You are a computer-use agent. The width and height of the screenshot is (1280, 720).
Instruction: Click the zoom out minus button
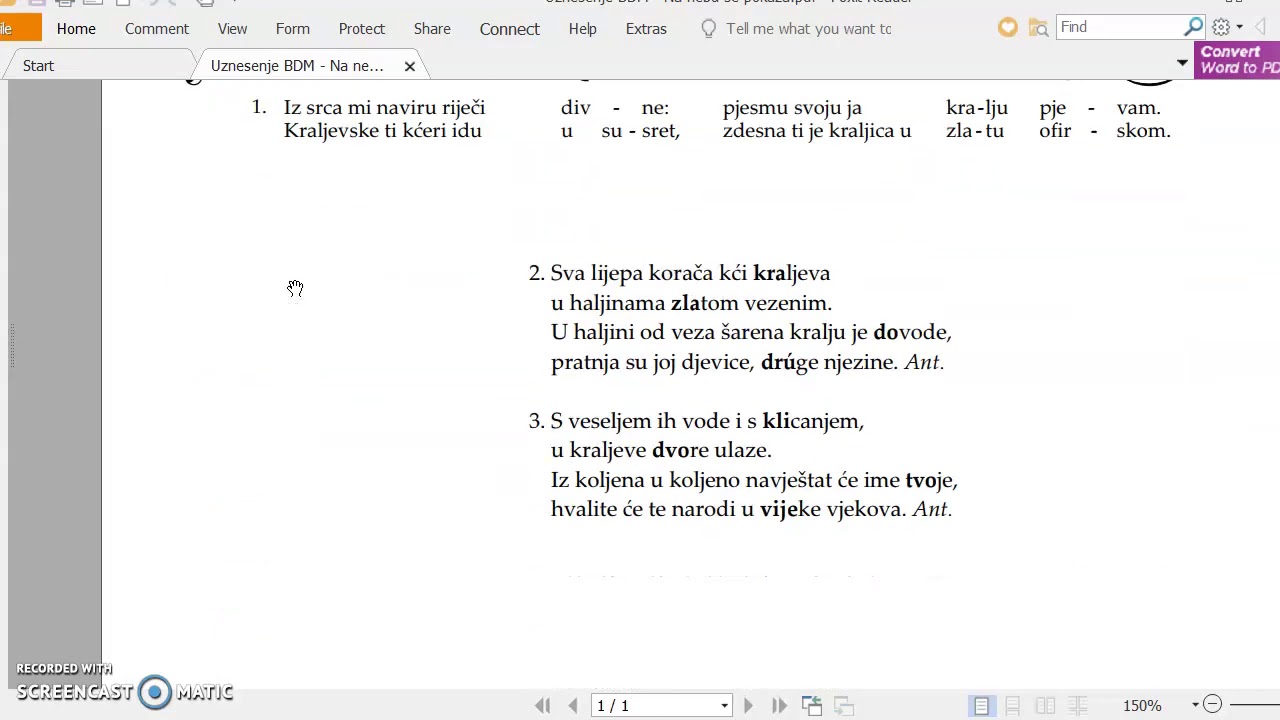coord(1212,705)
